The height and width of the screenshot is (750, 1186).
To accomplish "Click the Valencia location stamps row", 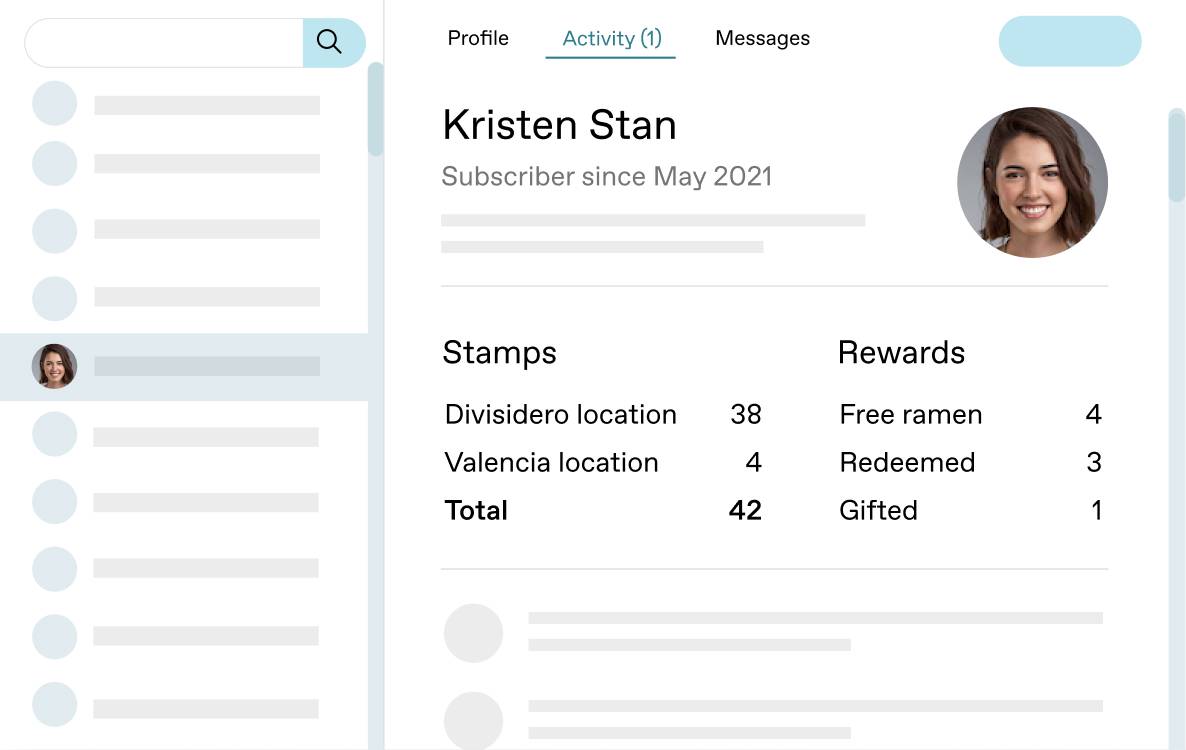I will tap(603, 462).
